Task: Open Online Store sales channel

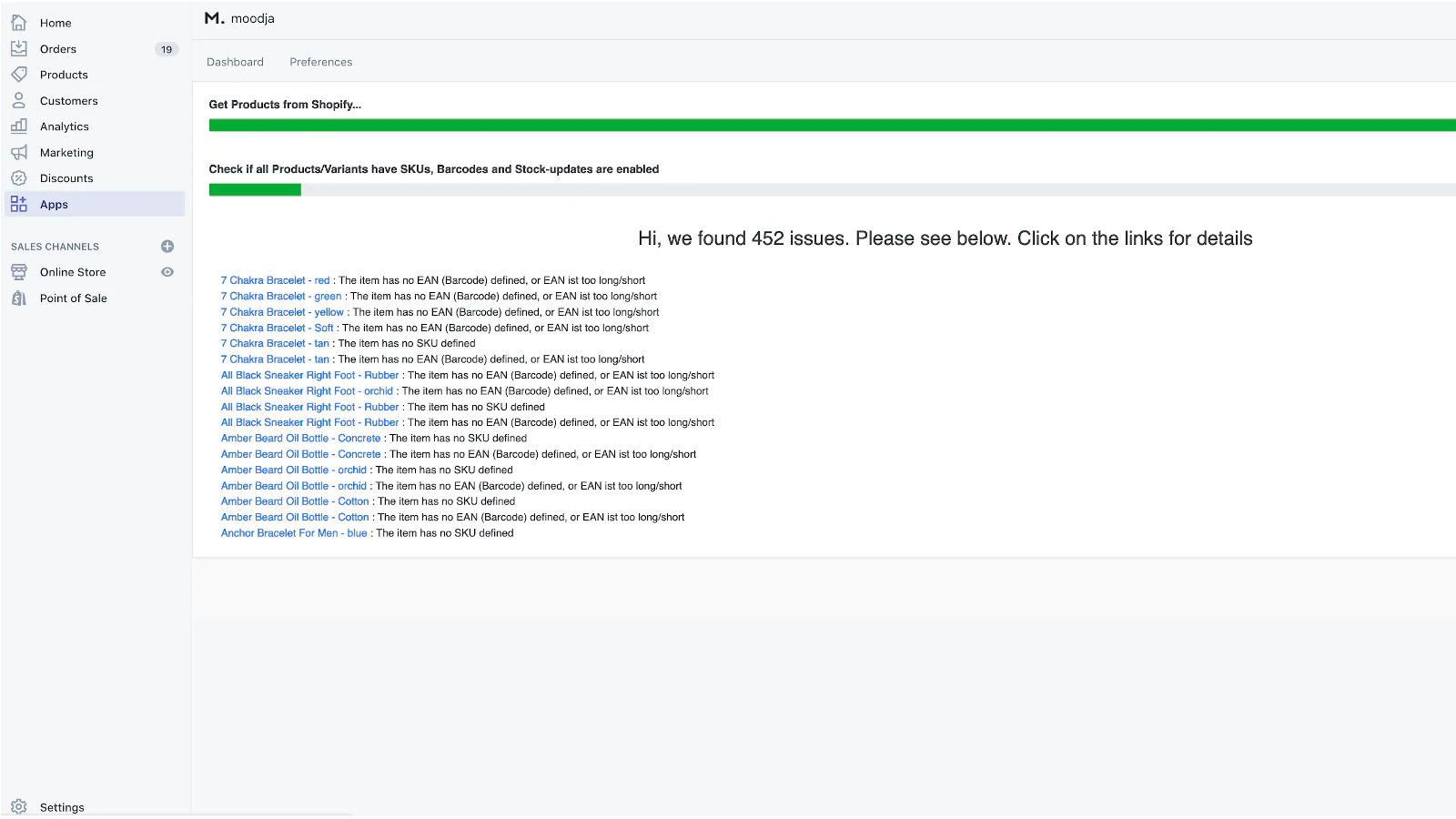Action: 73,272
